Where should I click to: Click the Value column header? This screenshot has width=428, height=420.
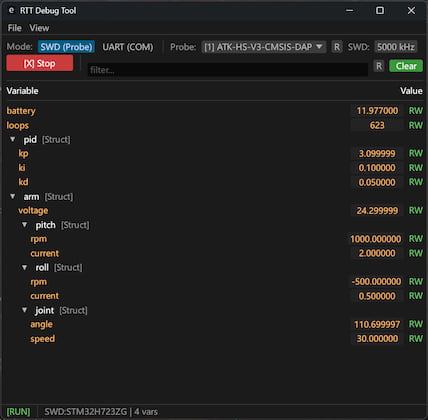411,91
